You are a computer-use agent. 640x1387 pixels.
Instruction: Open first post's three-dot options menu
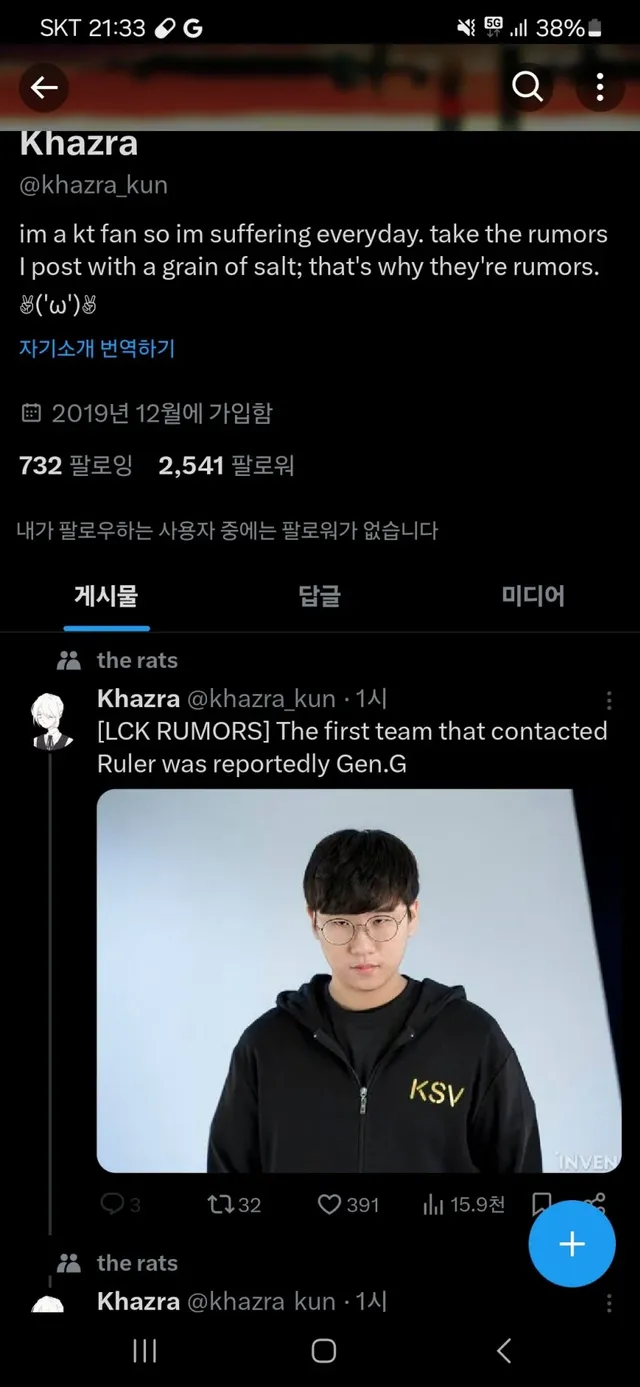tap(609, 700)
